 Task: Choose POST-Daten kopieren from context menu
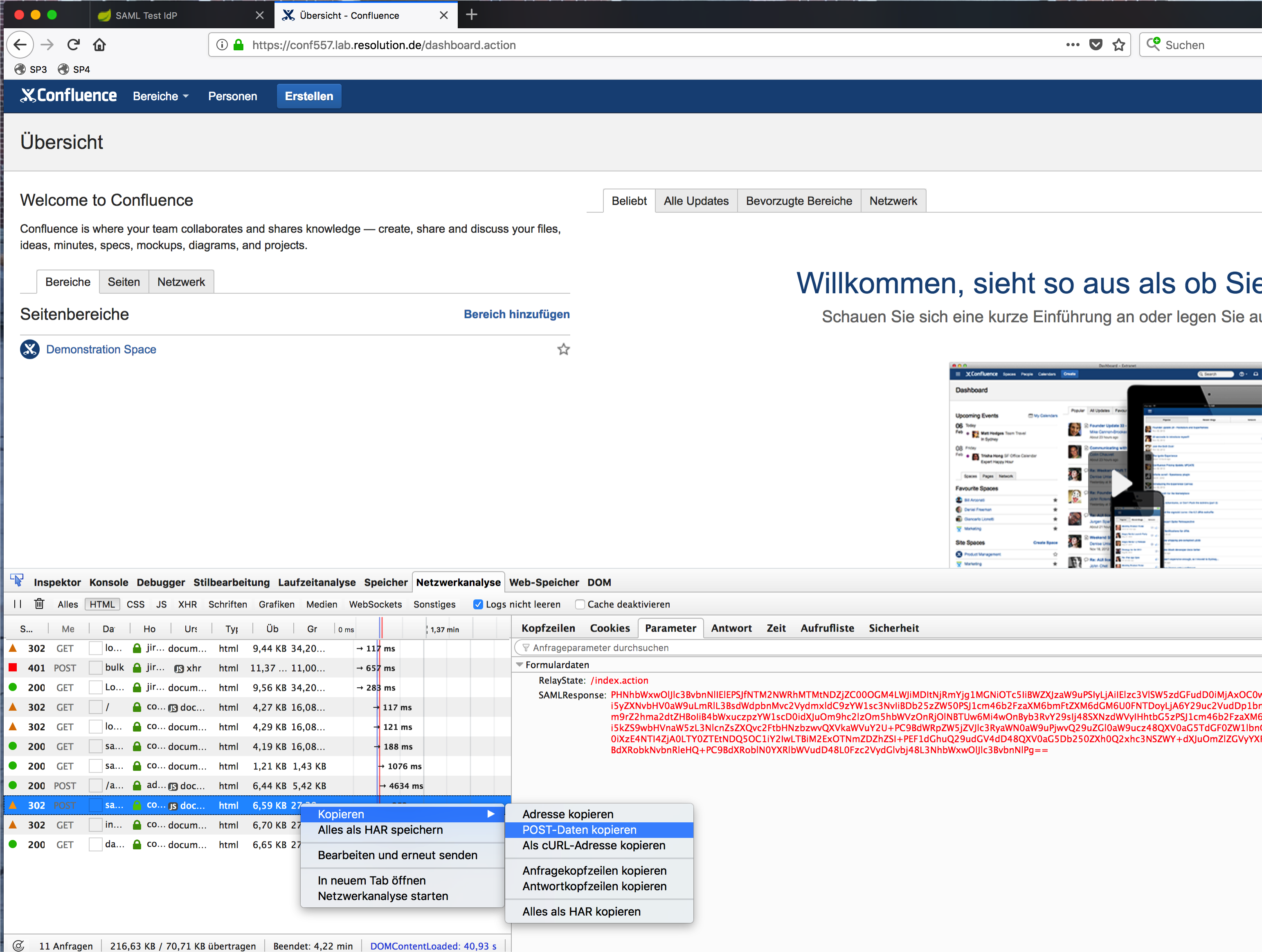599,829
